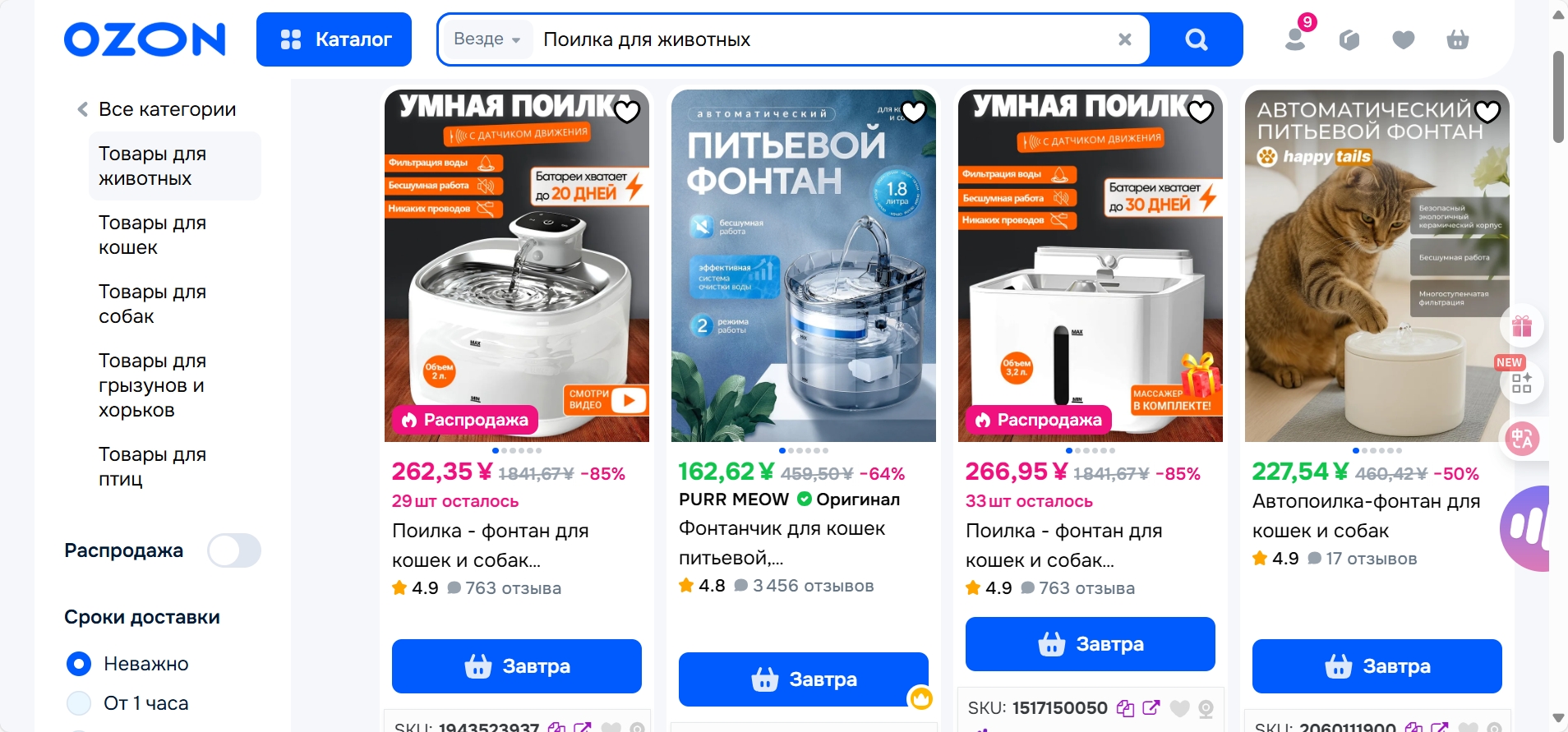Toggle the Распродажа switch
The image size is (1568, 732).
coord(234,550)
